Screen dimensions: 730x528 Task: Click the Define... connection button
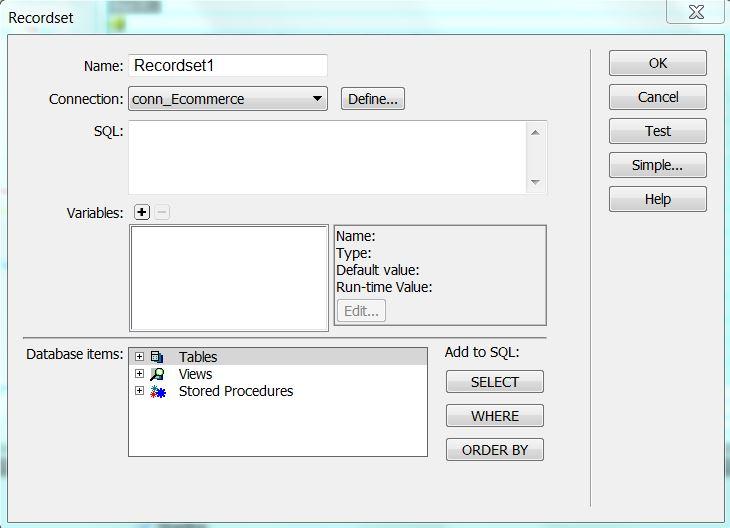click(x=372, y=99)
